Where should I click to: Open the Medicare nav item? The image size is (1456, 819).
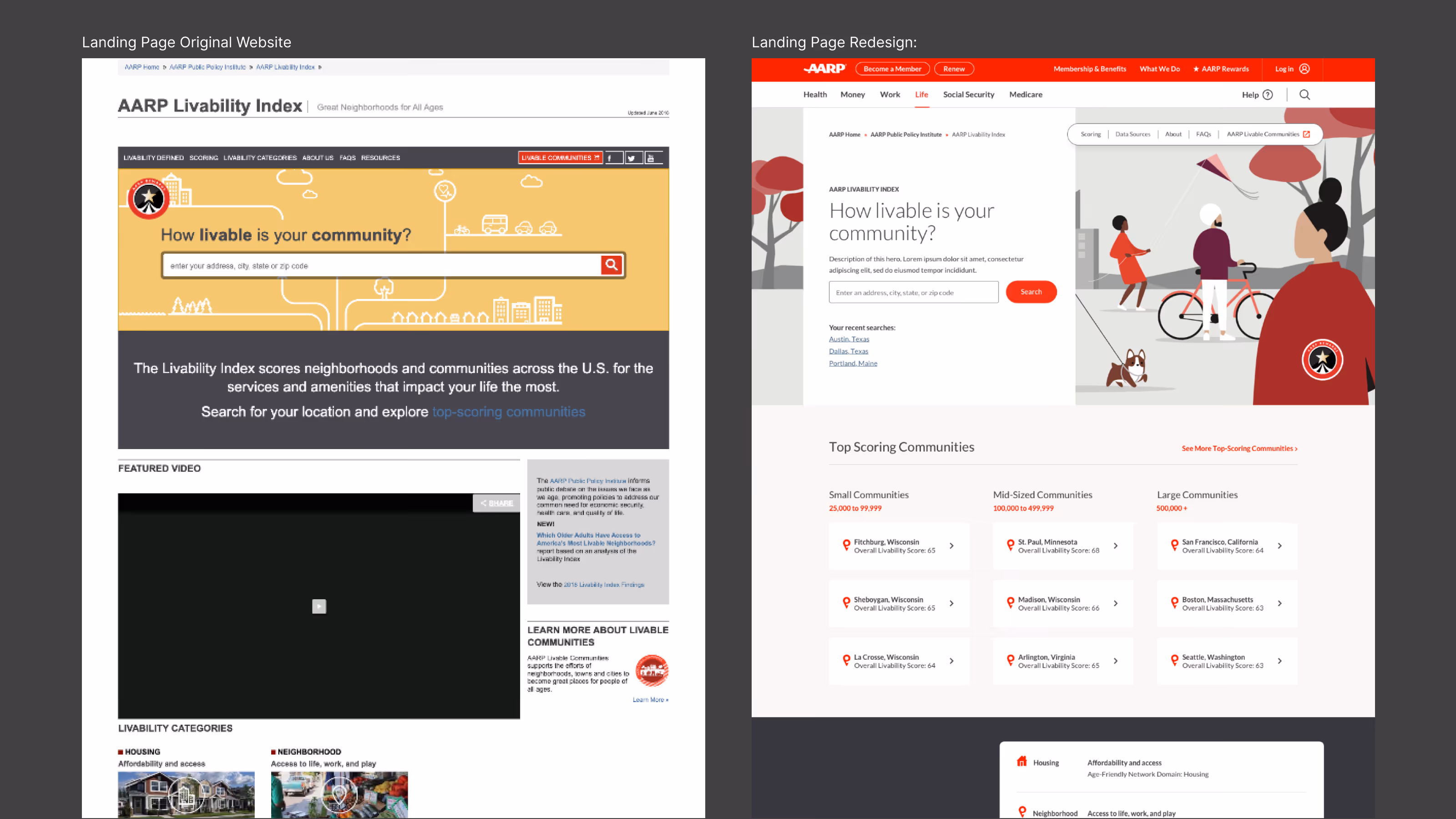coord(1026,94)
